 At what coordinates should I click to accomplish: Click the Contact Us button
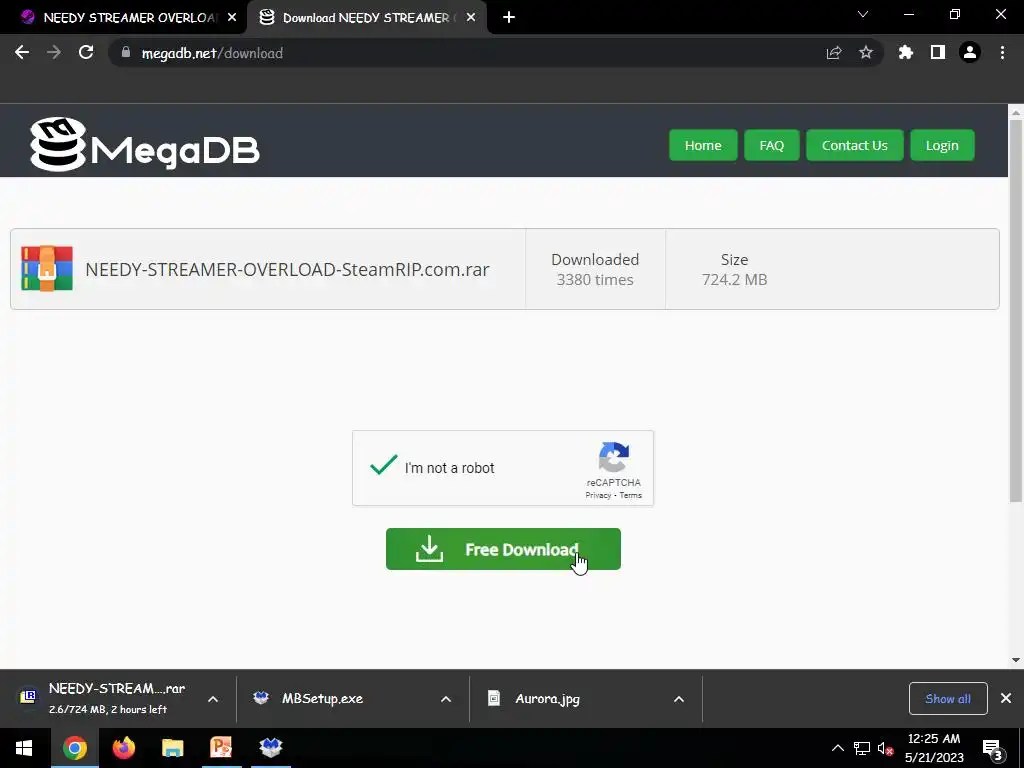pyautogui.click(x=854, y=145)
